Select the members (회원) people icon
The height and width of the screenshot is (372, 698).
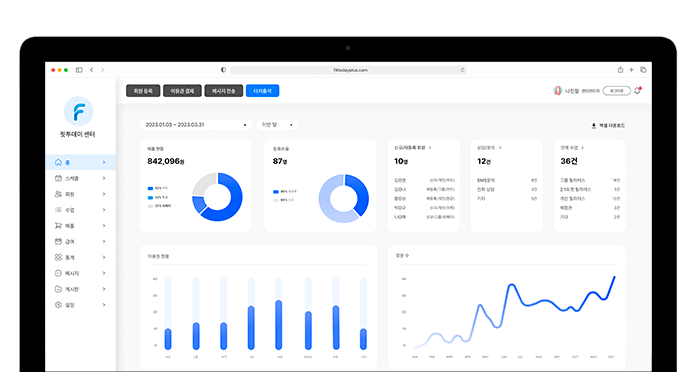[x=58, y=194]
